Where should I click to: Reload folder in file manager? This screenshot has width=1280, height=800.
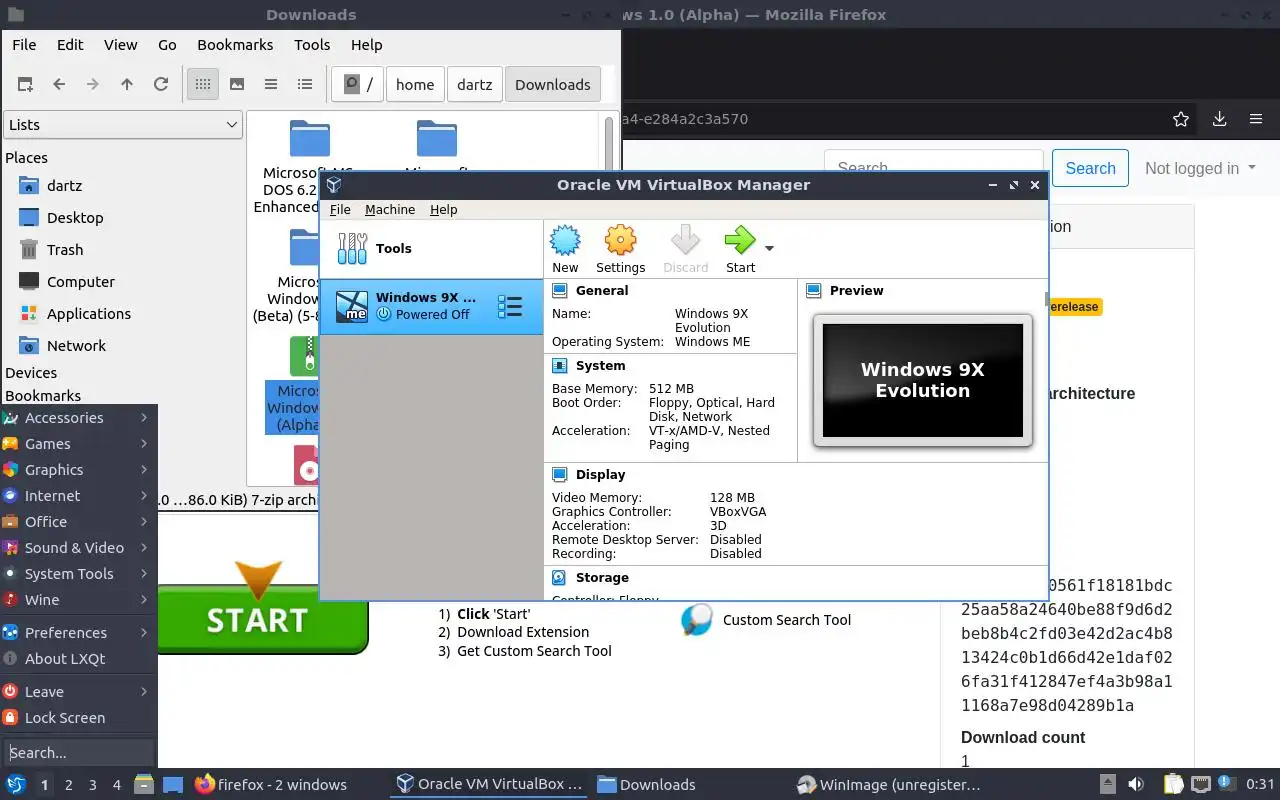(x=161, y=85)
